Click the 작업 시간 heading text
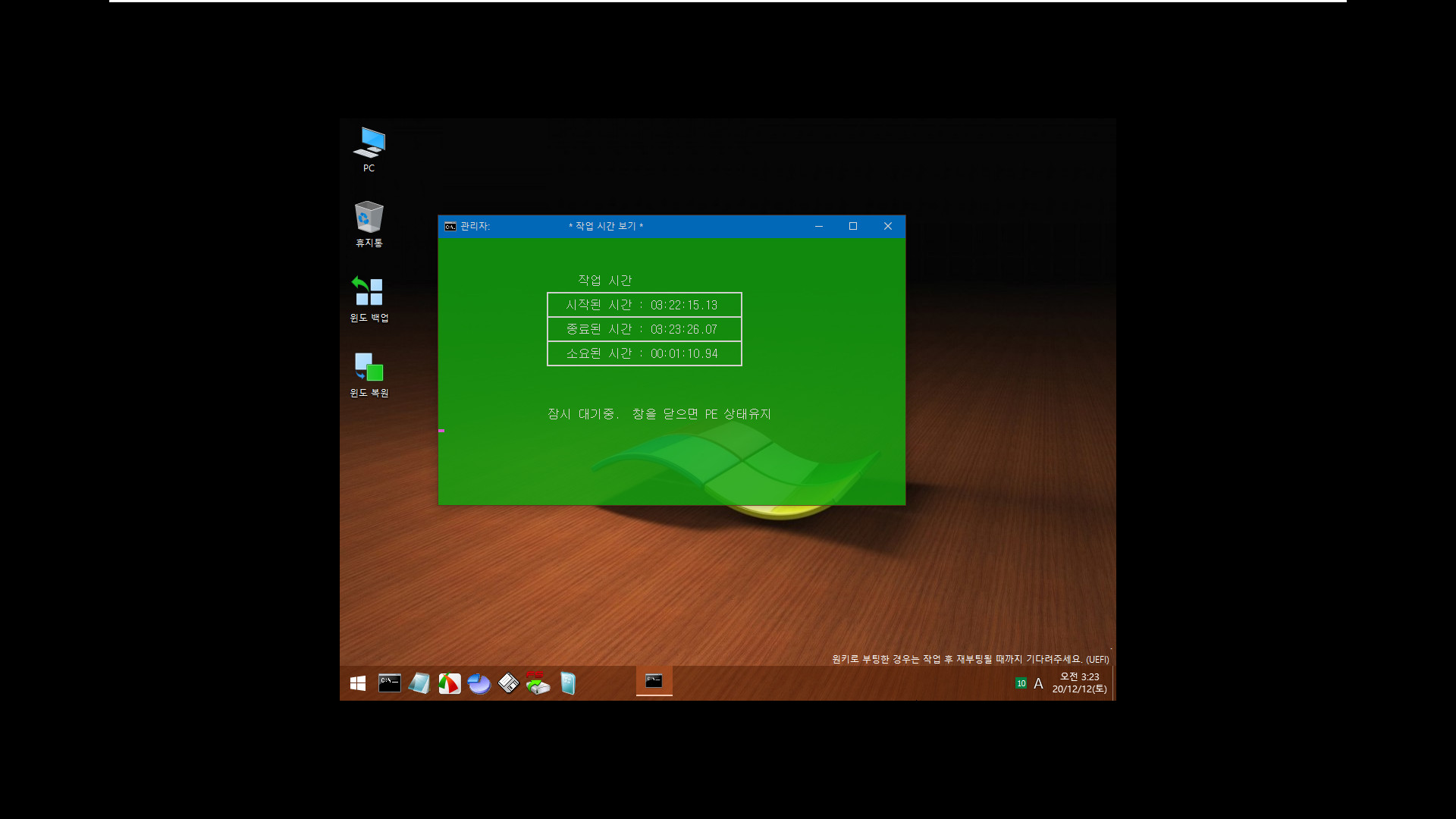This screenshot has height=819, width=1456. 605,281
